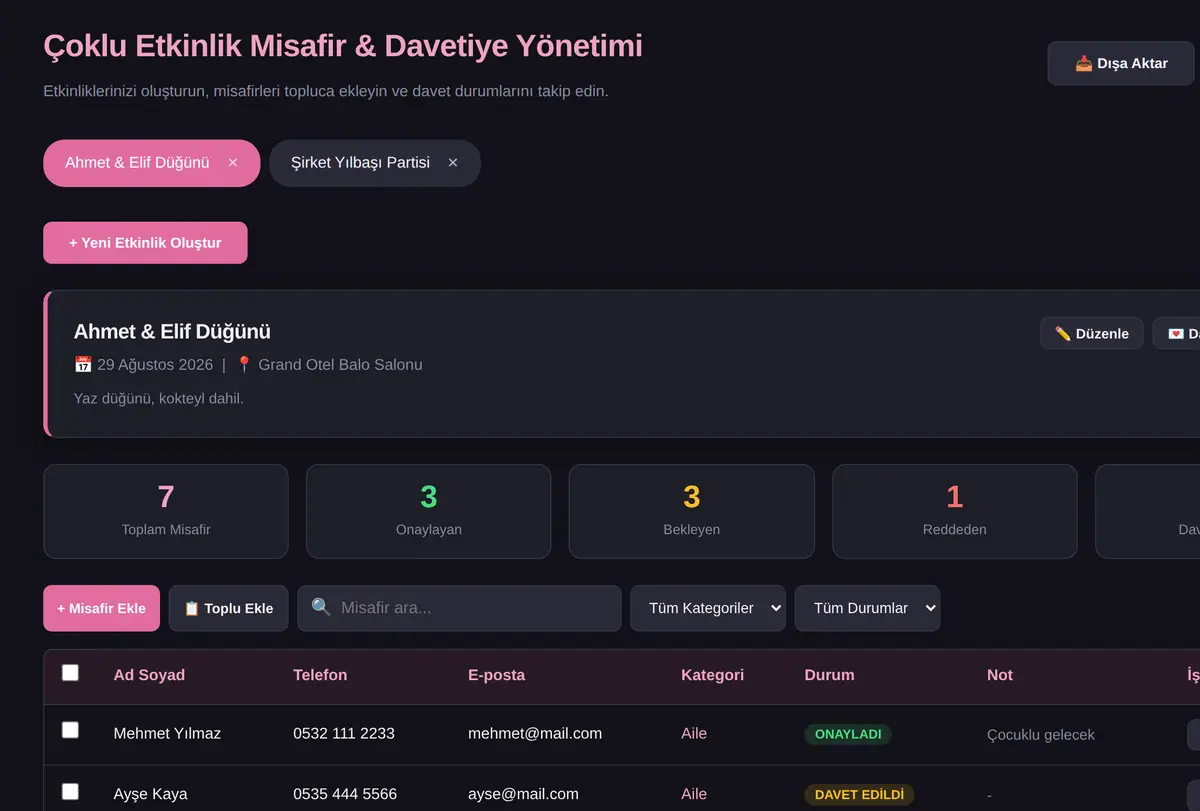Create a new event with Yeni Etkinlik Oluştur
The image size is (1200, 811).
click(x=145, y=243)
